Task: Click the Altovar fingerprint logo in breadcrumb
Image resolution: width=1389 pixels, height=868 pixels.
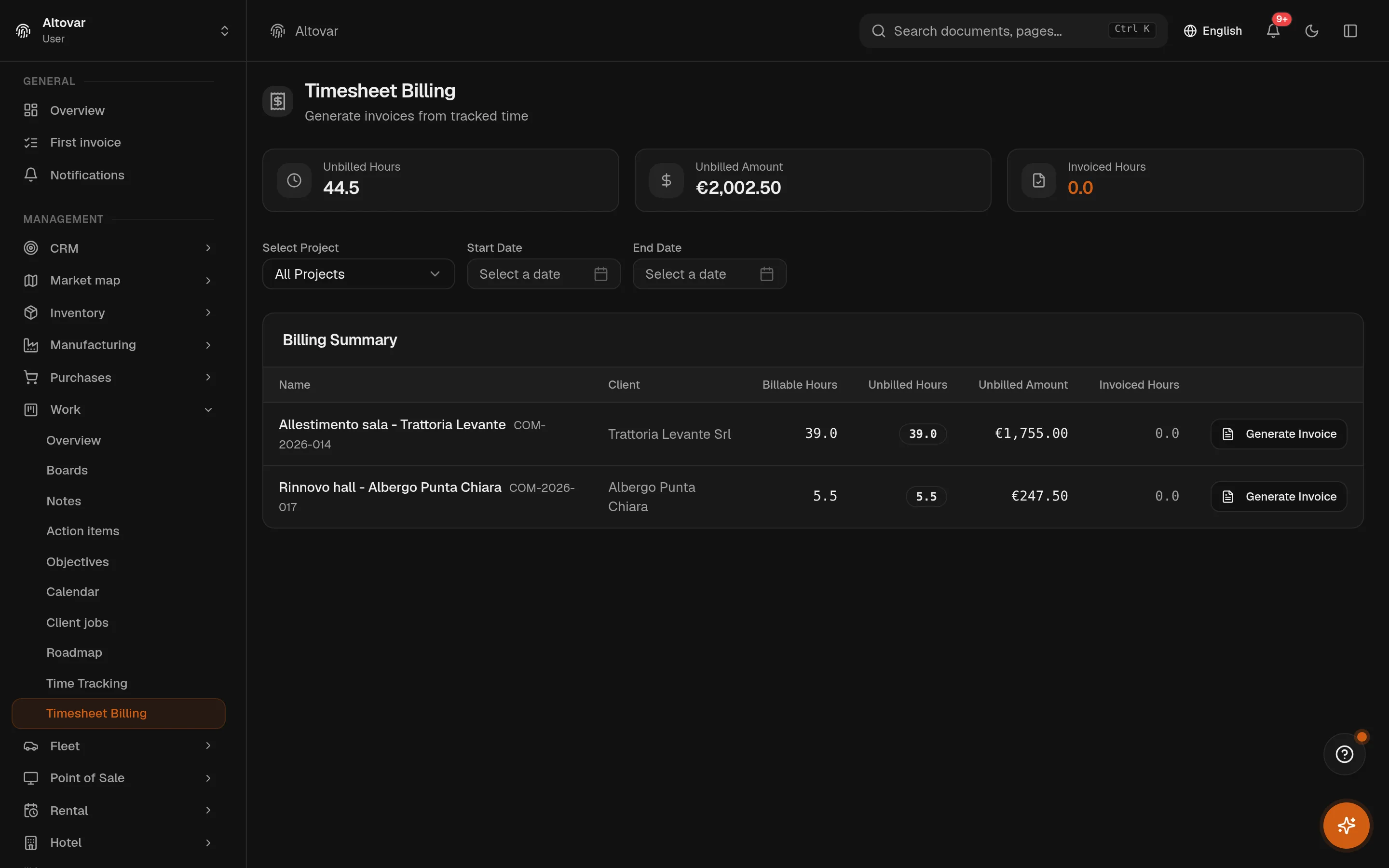Action: tap(278, 31)
